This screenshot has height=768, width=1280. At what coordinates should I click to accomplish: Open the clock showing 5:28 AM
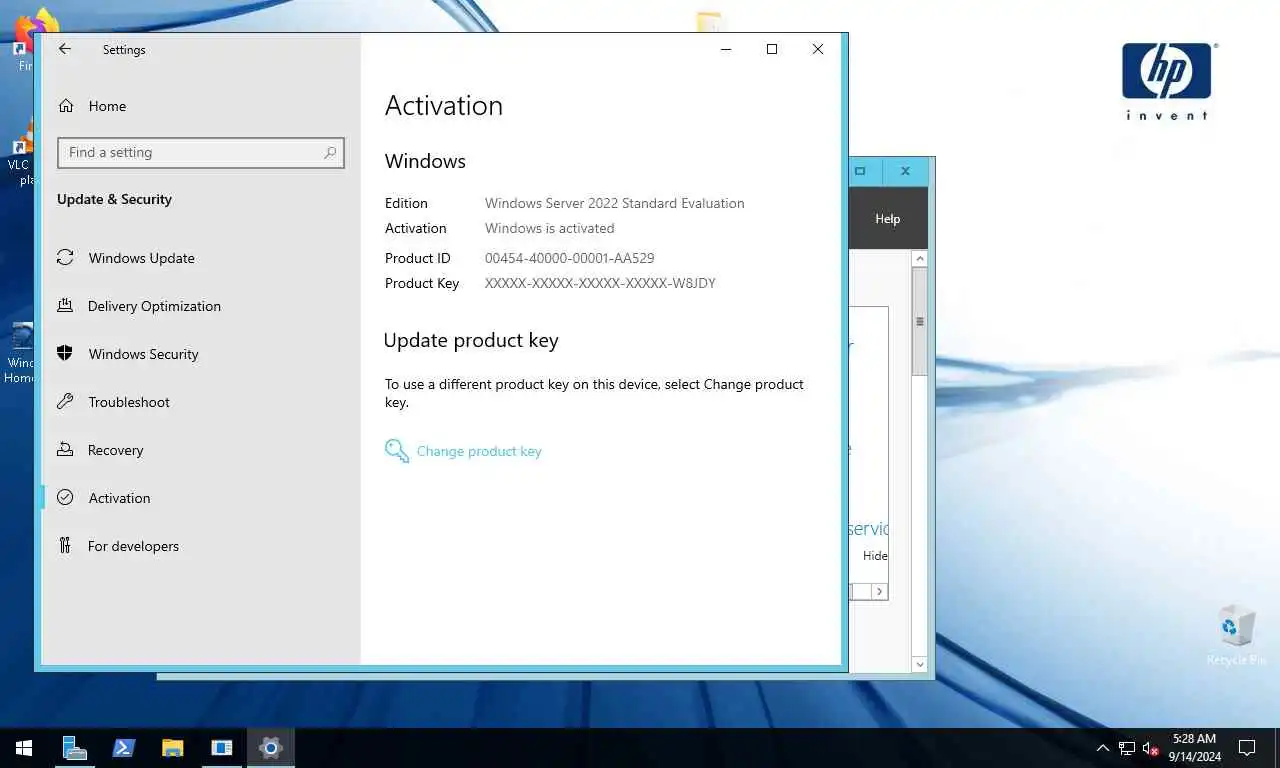point(1194,748)
